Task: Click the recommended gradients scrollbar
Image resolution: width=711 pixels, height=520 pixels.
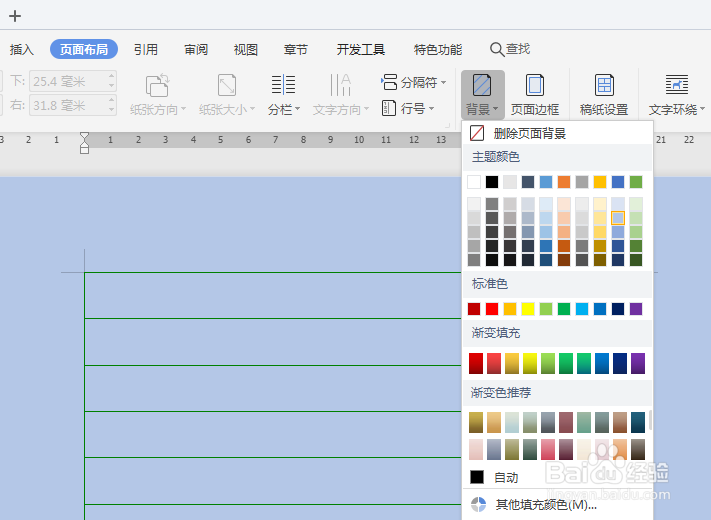Action: [x=650, y=420]
